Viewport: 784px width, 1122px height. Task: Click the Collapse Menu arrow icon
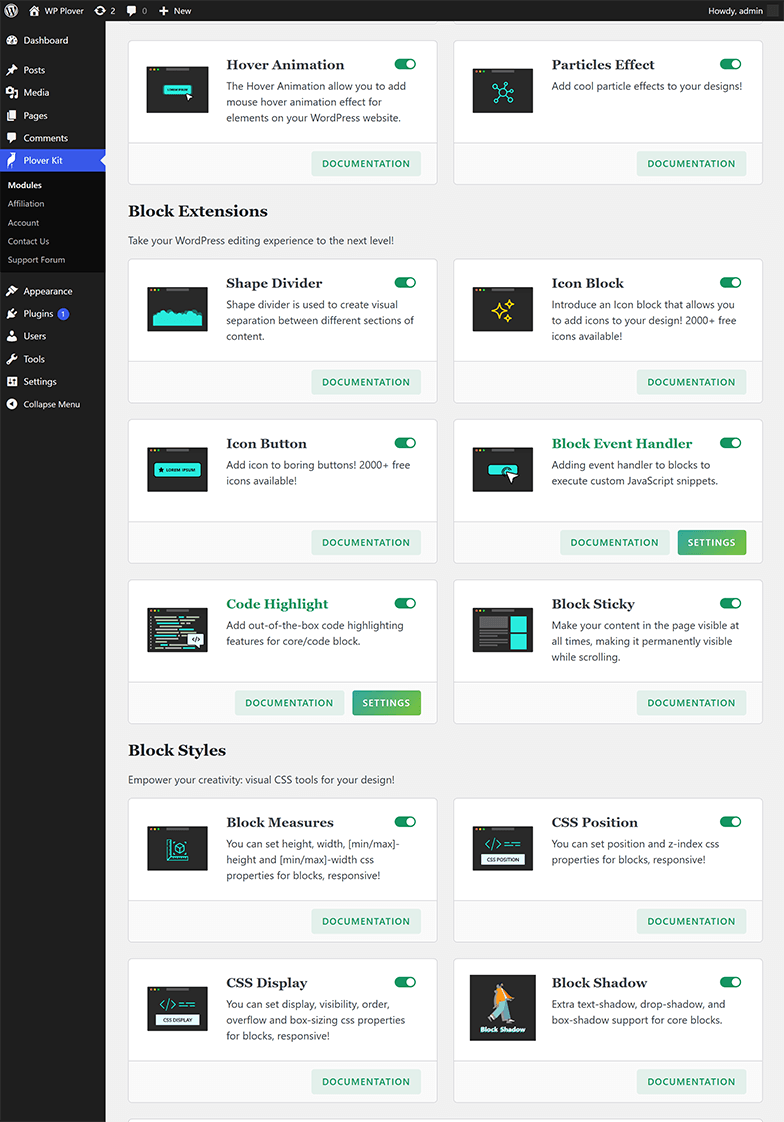pos(12,404)
